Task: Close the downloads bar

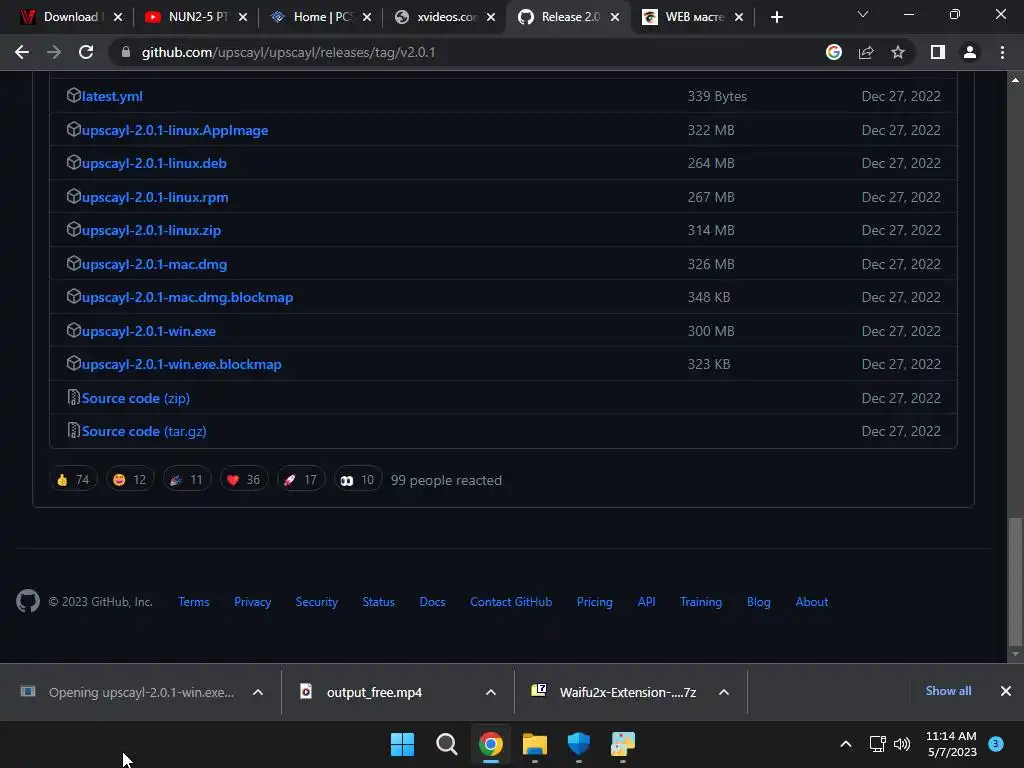Action: coord(1006,691)
